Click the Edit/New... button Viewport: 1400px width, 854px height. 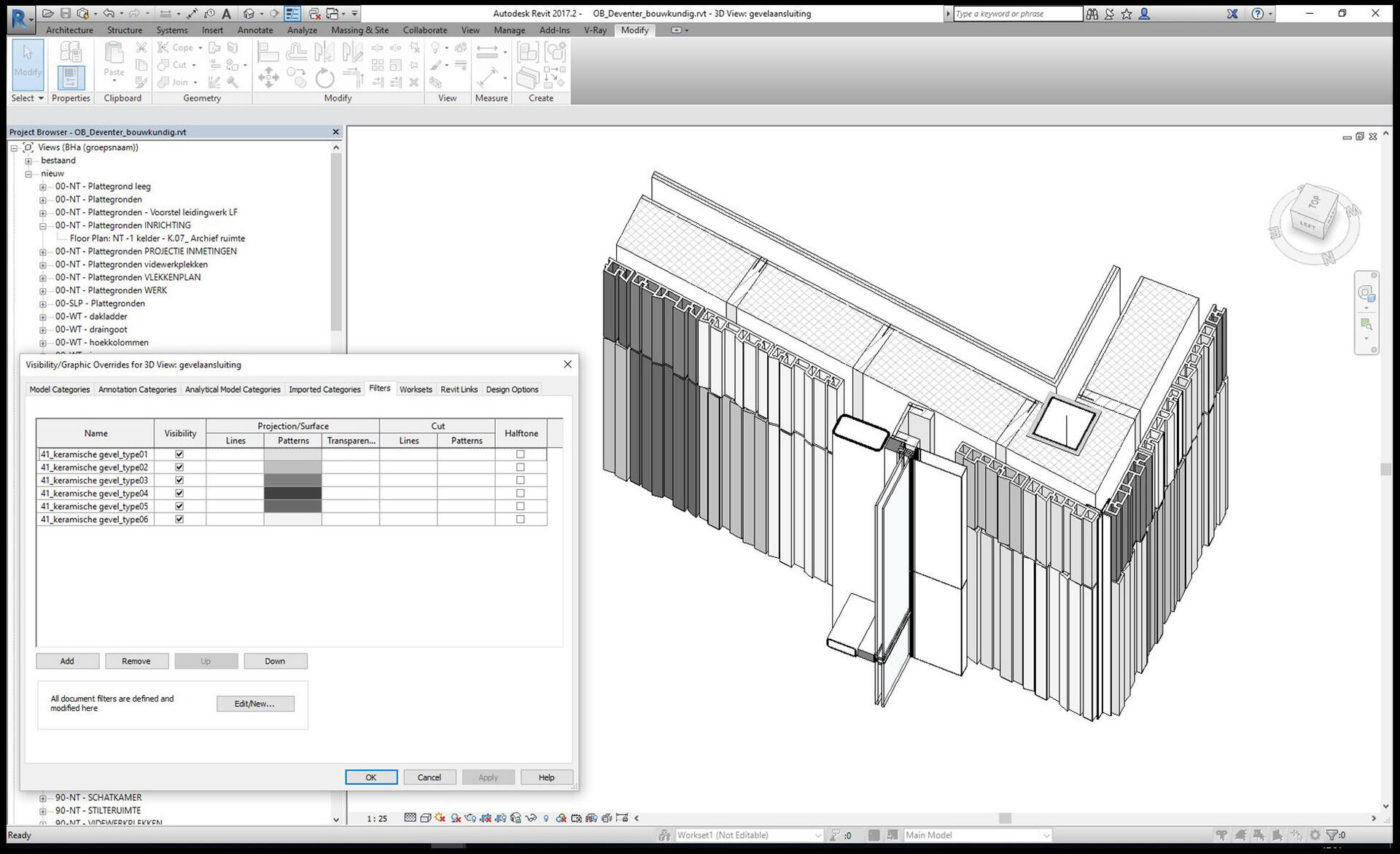255,704
